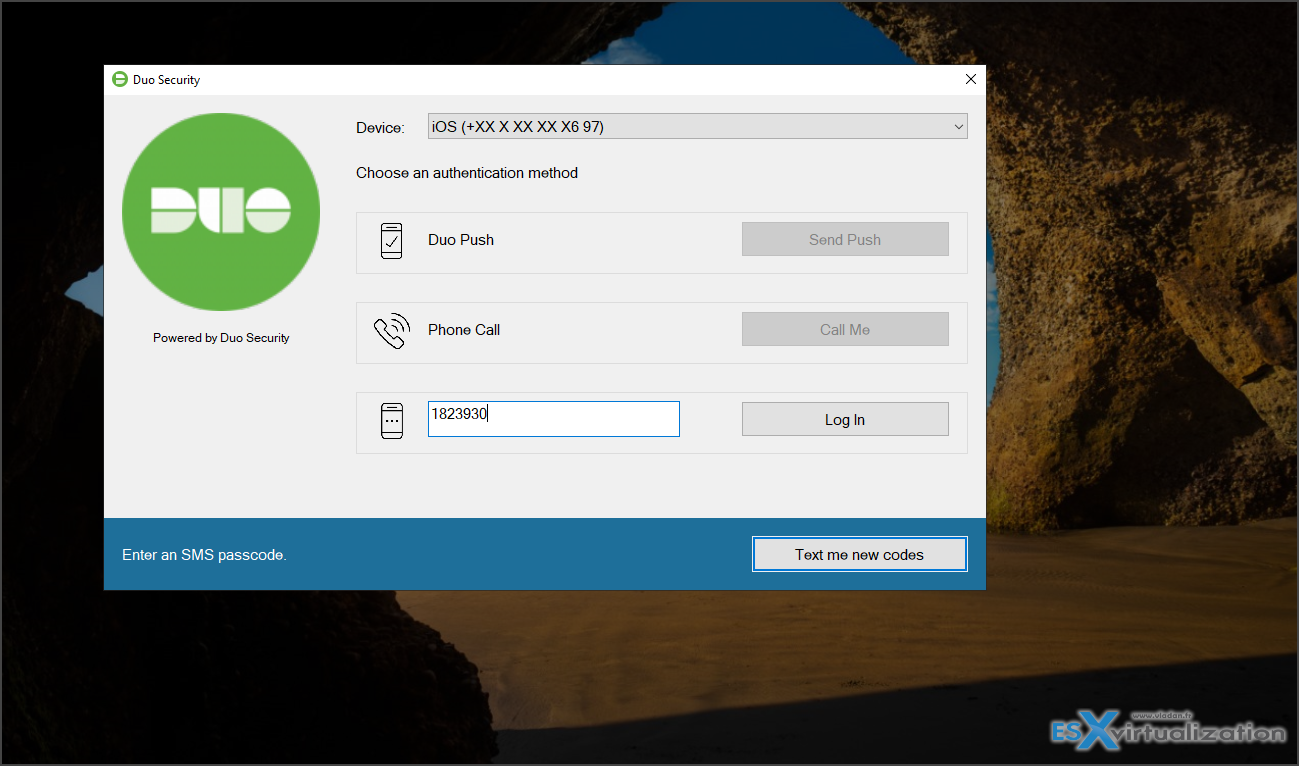Click the Duo Push phone checkmark icon

tap(392, 241)
